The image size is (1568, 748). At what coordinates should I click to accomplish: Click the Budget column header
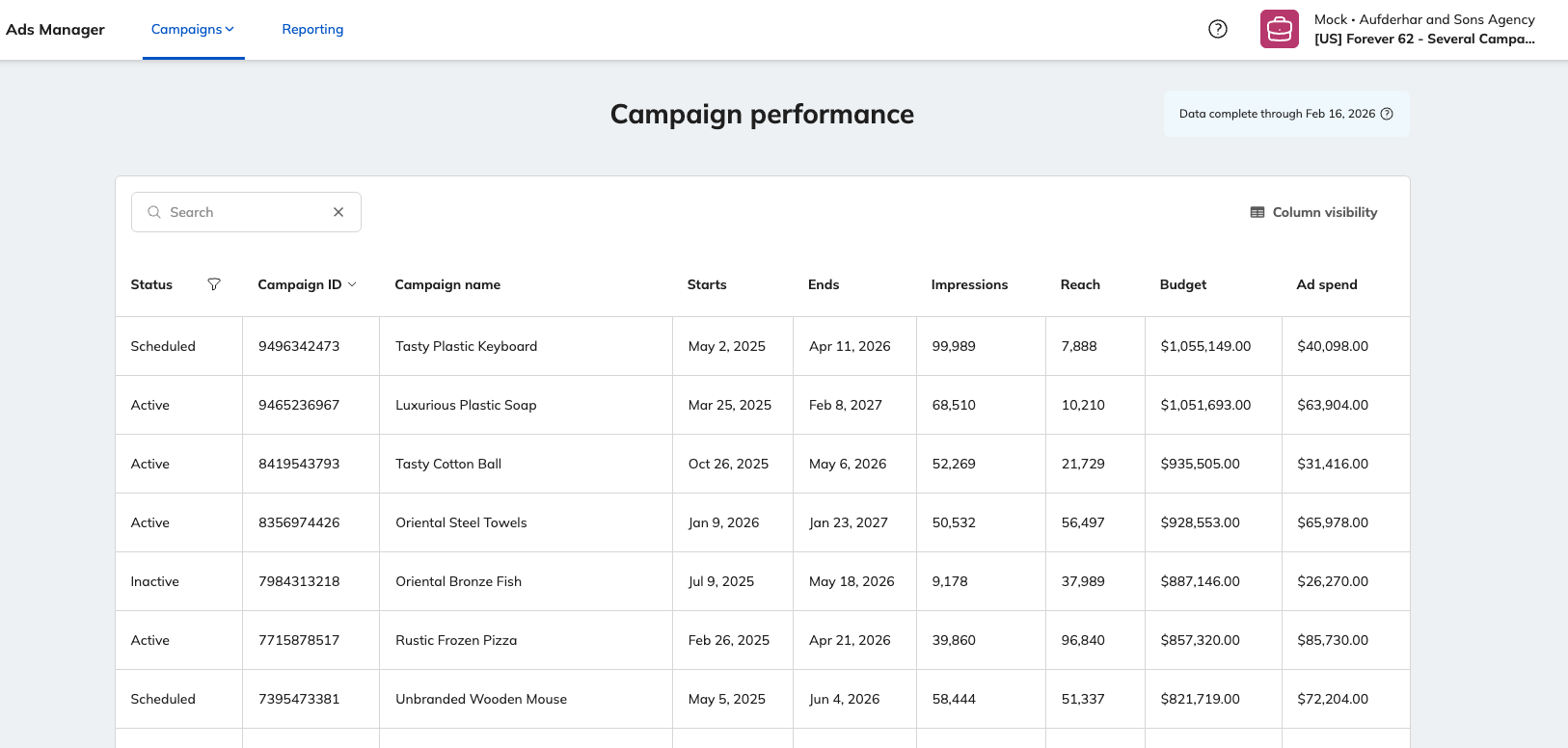[1183, 284]
